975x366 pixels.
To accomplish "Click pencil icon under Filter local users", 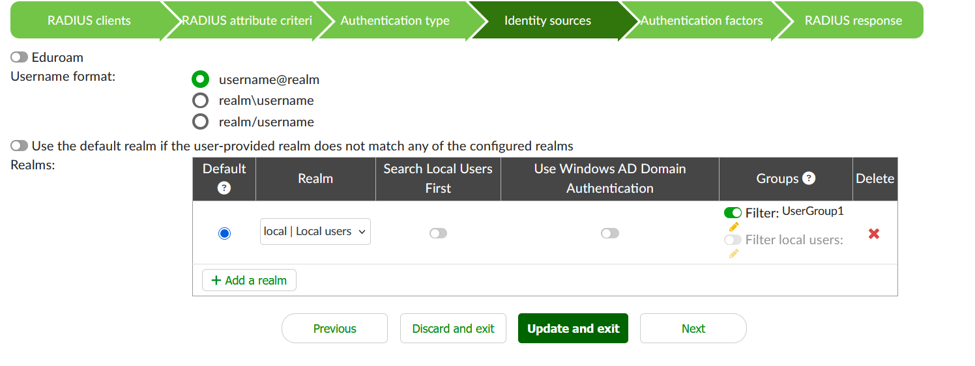I will point(734,254).
